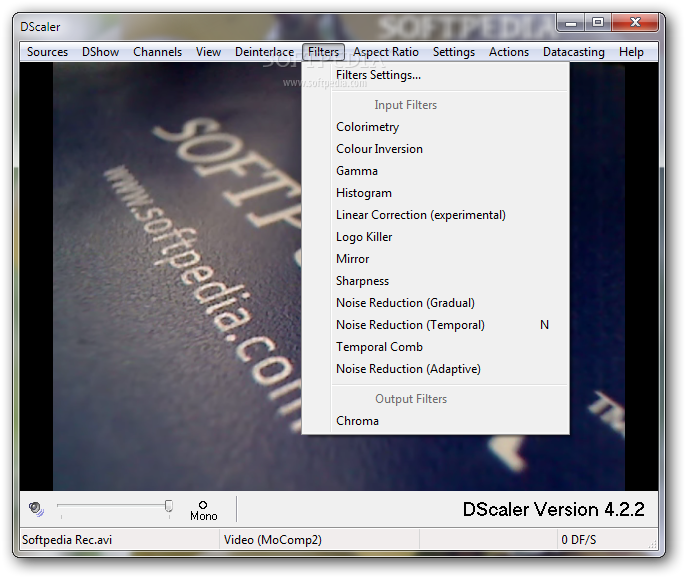Viewport: 686px width, 578px height.
Task: Click the speaker mute icon
Action: [x=36, y=509]
